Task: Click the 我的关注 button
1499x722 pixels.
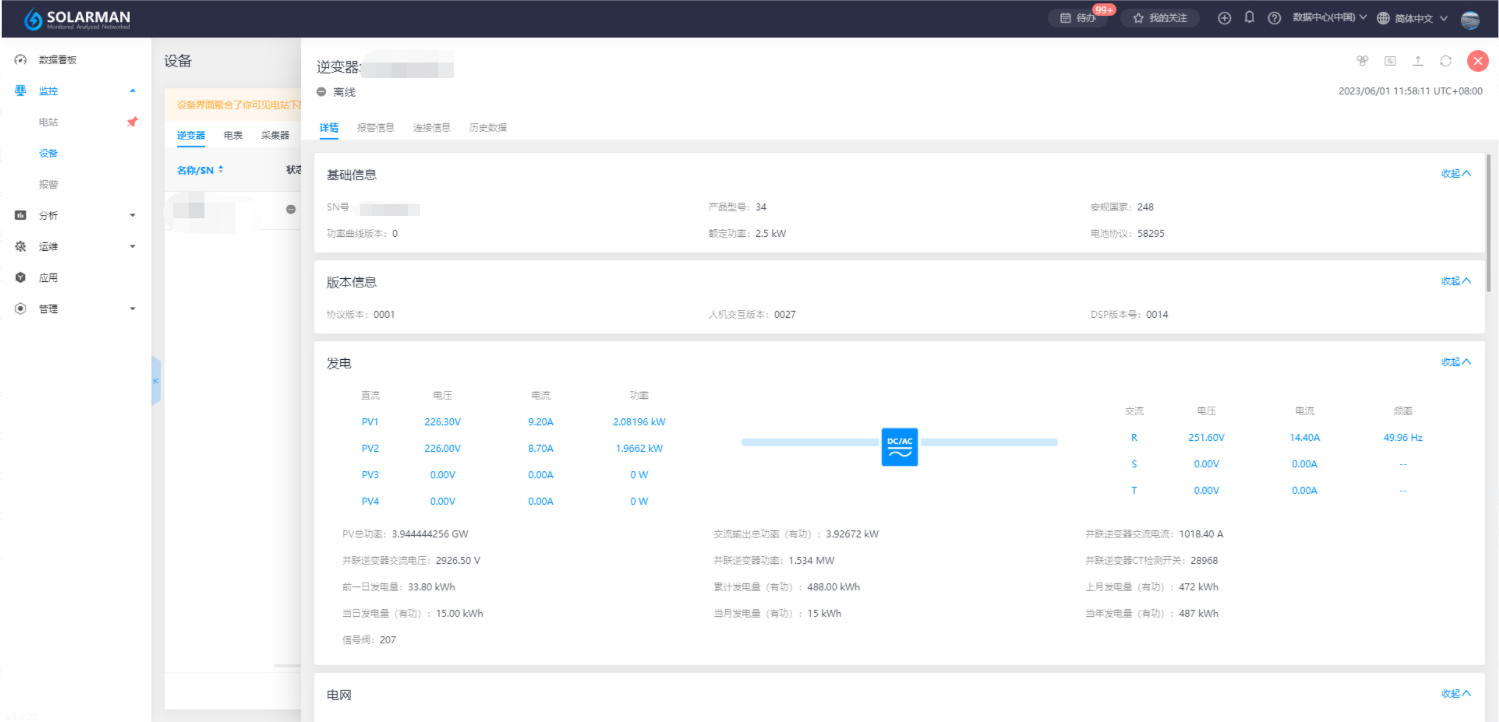Action: tap(1160, 18)
